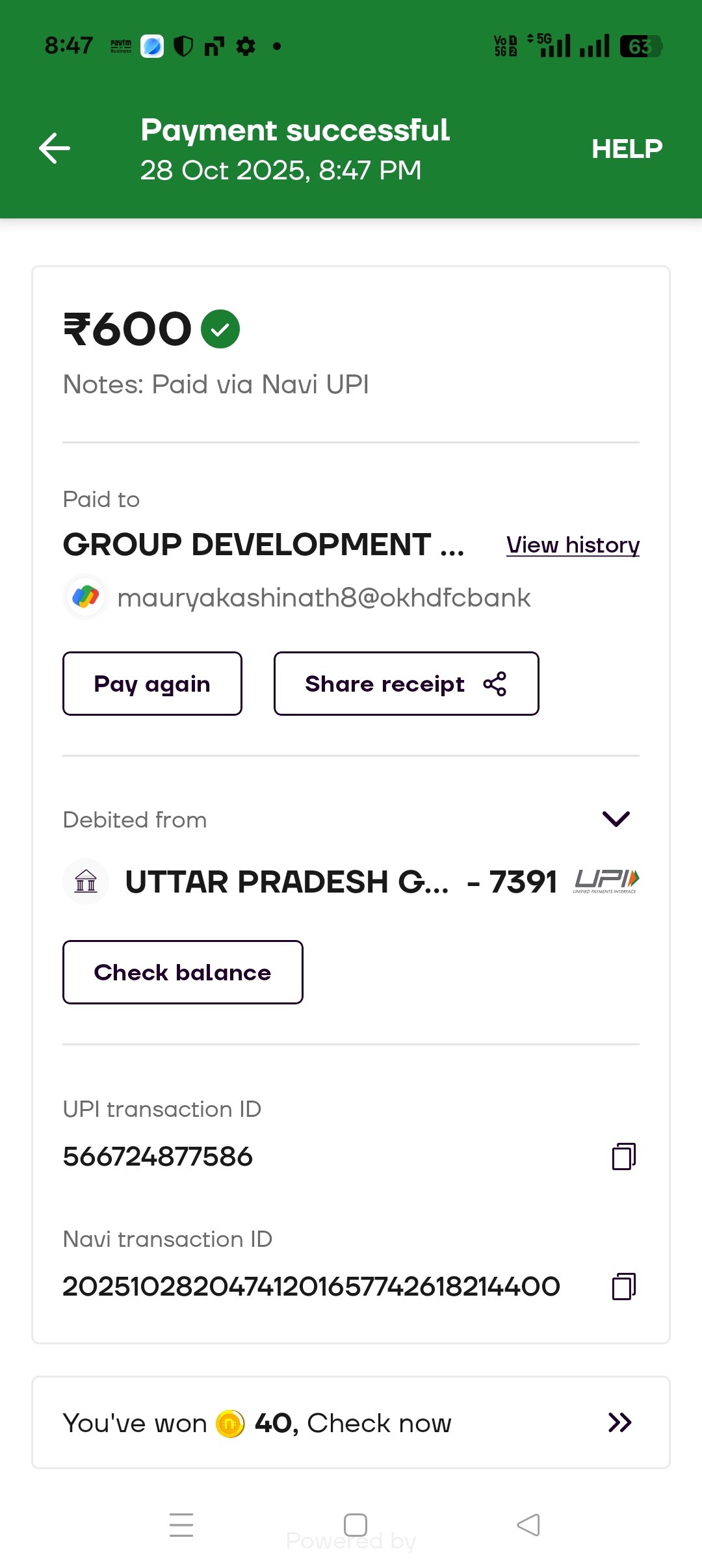Copy the Navi transaction ID

tap(623, 1287)
